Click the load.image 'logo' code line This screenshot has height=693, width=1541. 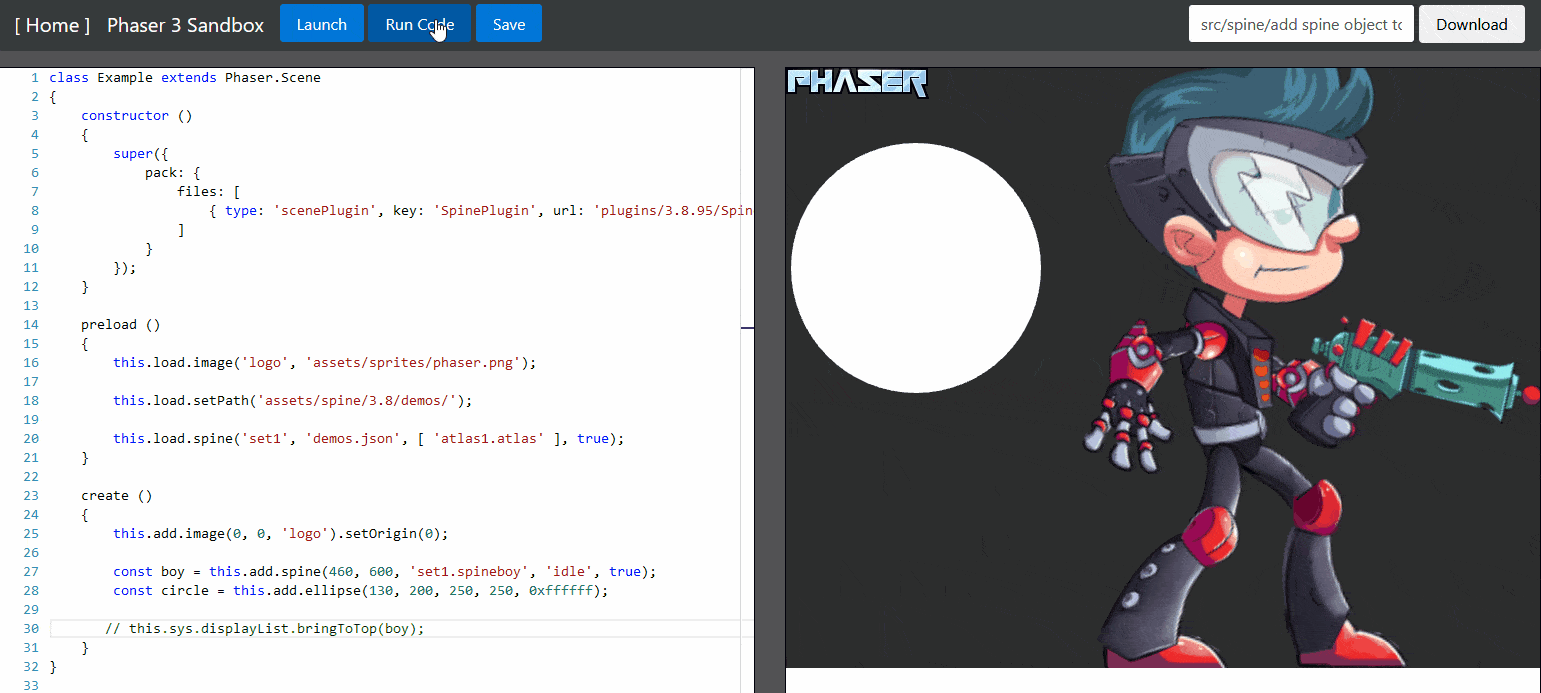tap(325, 362)
